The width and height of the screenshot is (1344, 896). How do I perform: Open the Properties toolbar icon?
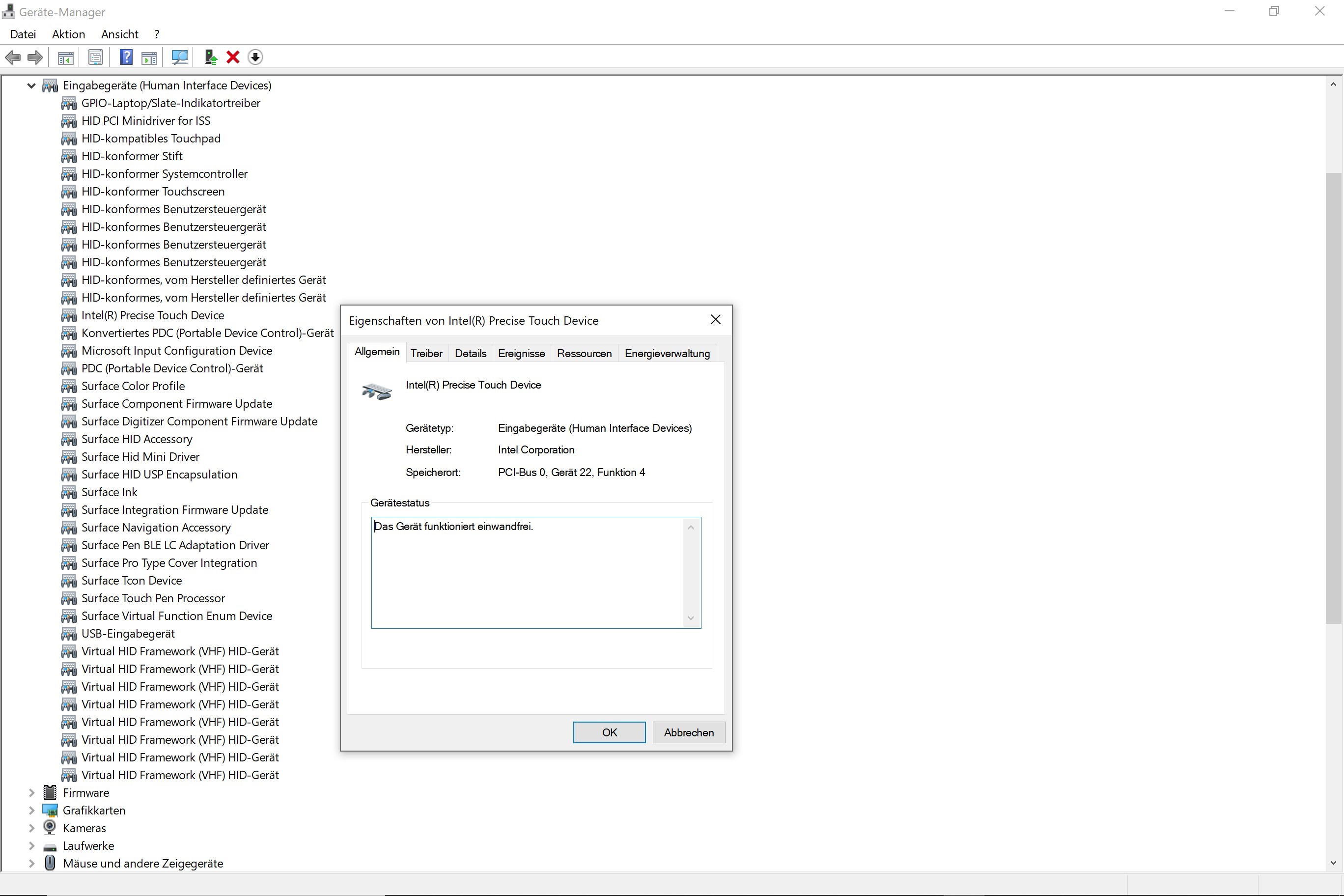[x=96, y=57]
